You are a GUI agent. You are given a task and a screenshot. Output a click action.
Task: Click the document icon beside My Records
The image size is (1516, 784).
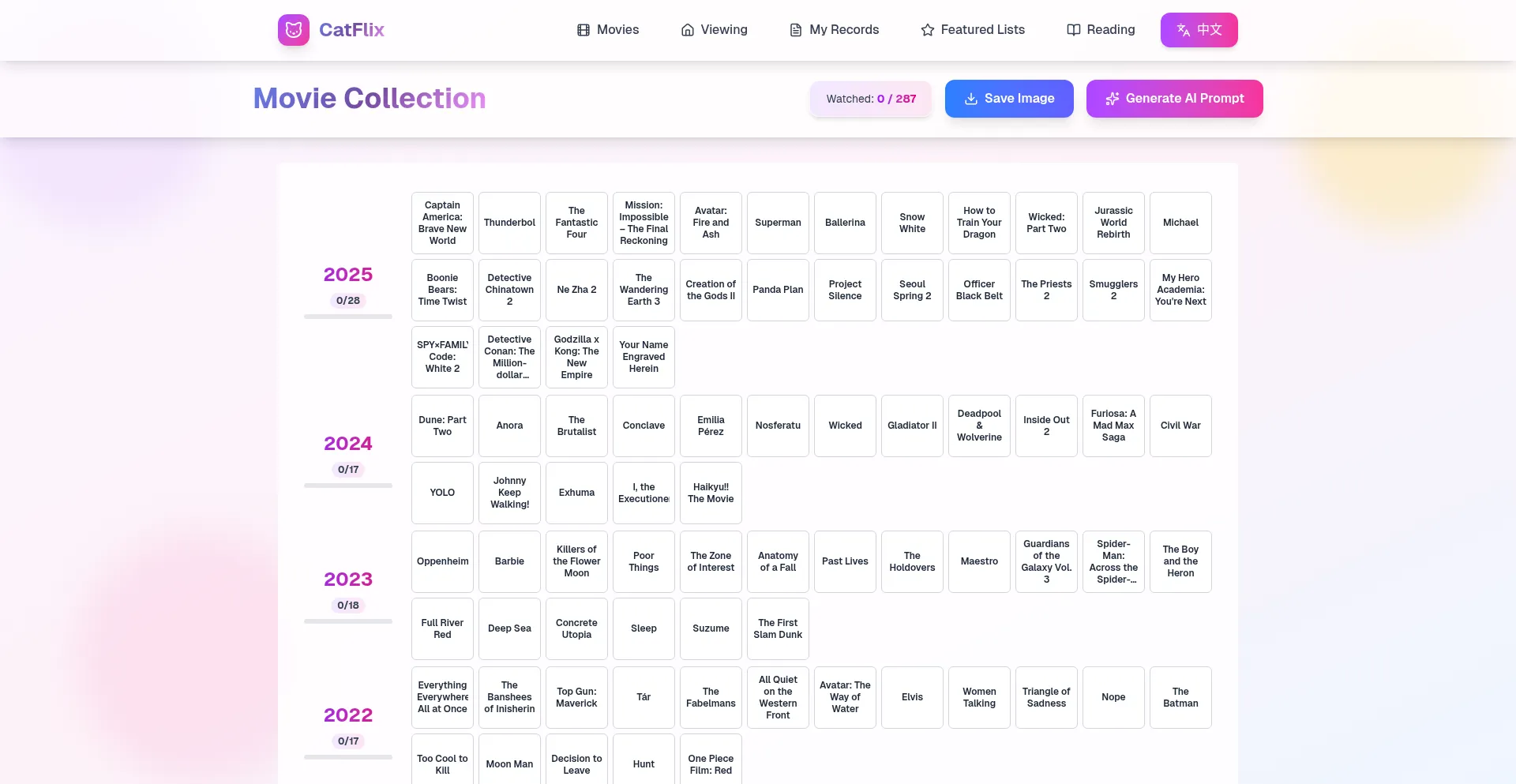(x=796, y=30)
